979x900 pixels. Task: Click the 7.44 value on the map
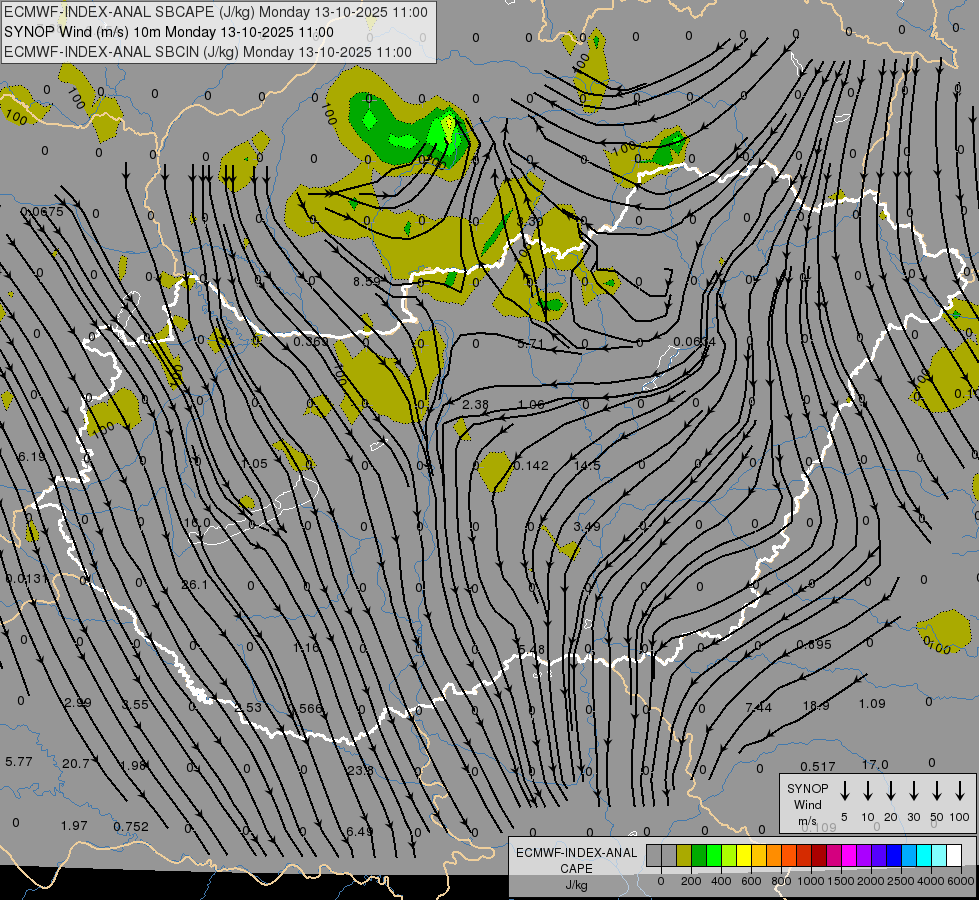tap(759, 707)
